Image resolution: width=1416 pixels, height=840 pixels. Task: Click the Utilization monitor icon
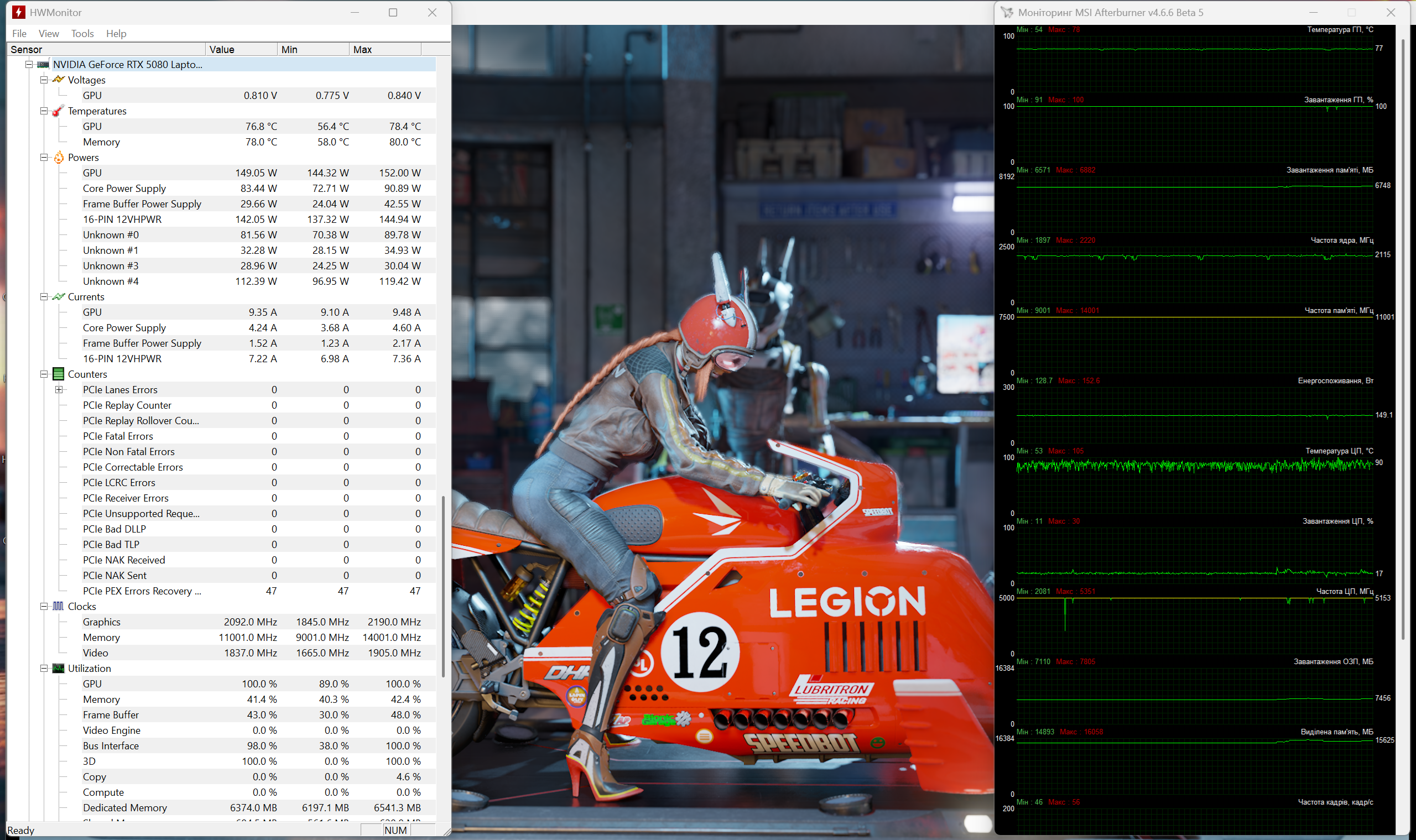point(58,669)
